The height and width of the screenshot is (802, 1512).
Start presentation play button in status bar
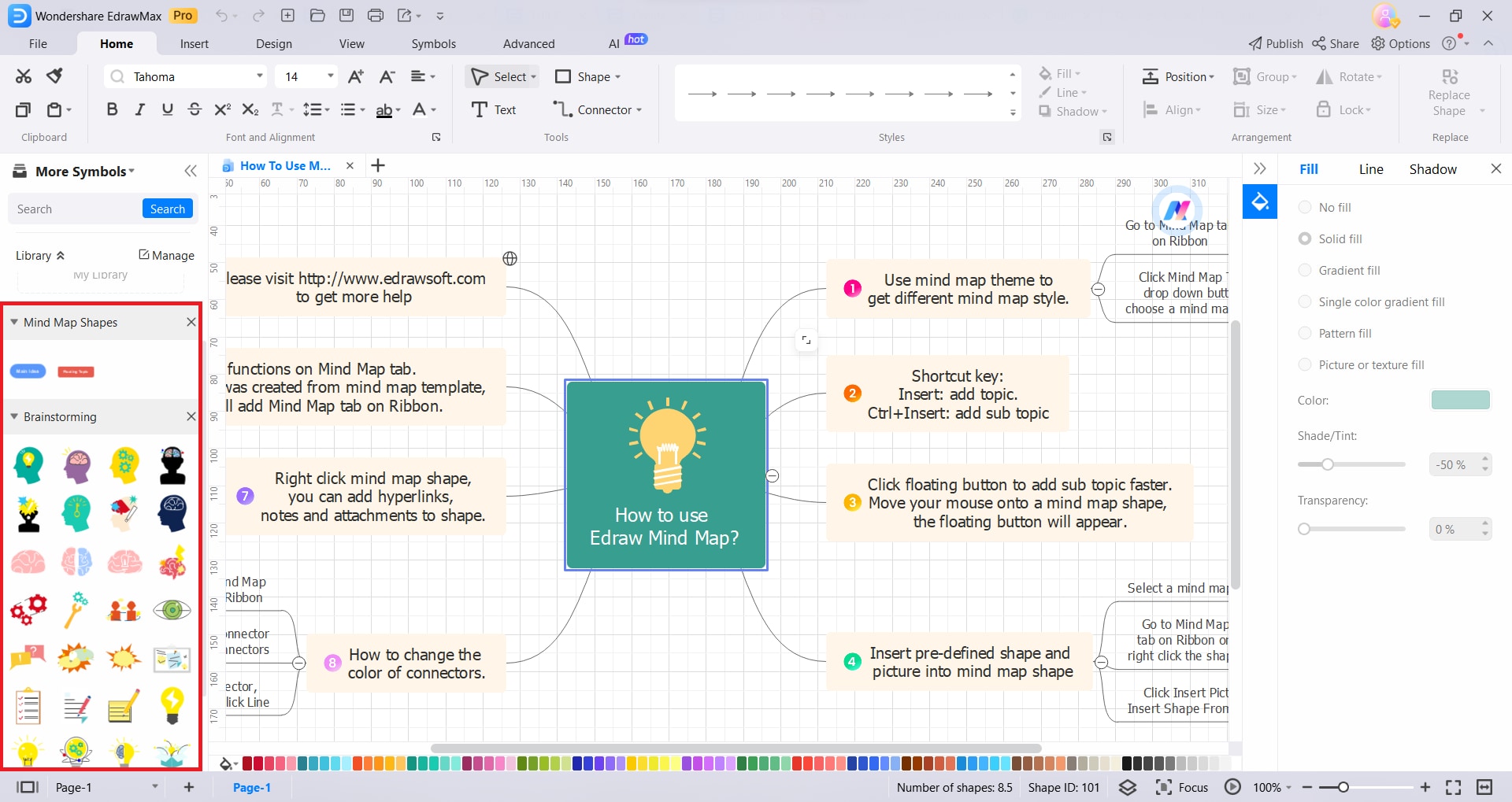(x=1232, y=787)
